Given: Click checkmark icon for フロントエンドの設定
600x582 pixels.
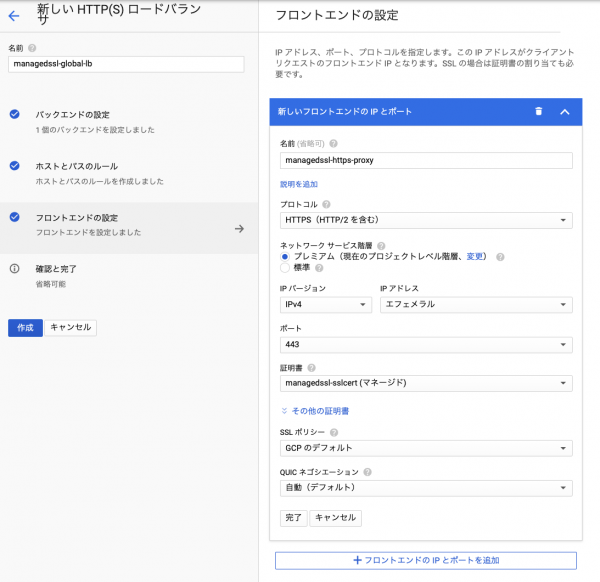Looking at the screenshot, I should (x=15, y=217).
